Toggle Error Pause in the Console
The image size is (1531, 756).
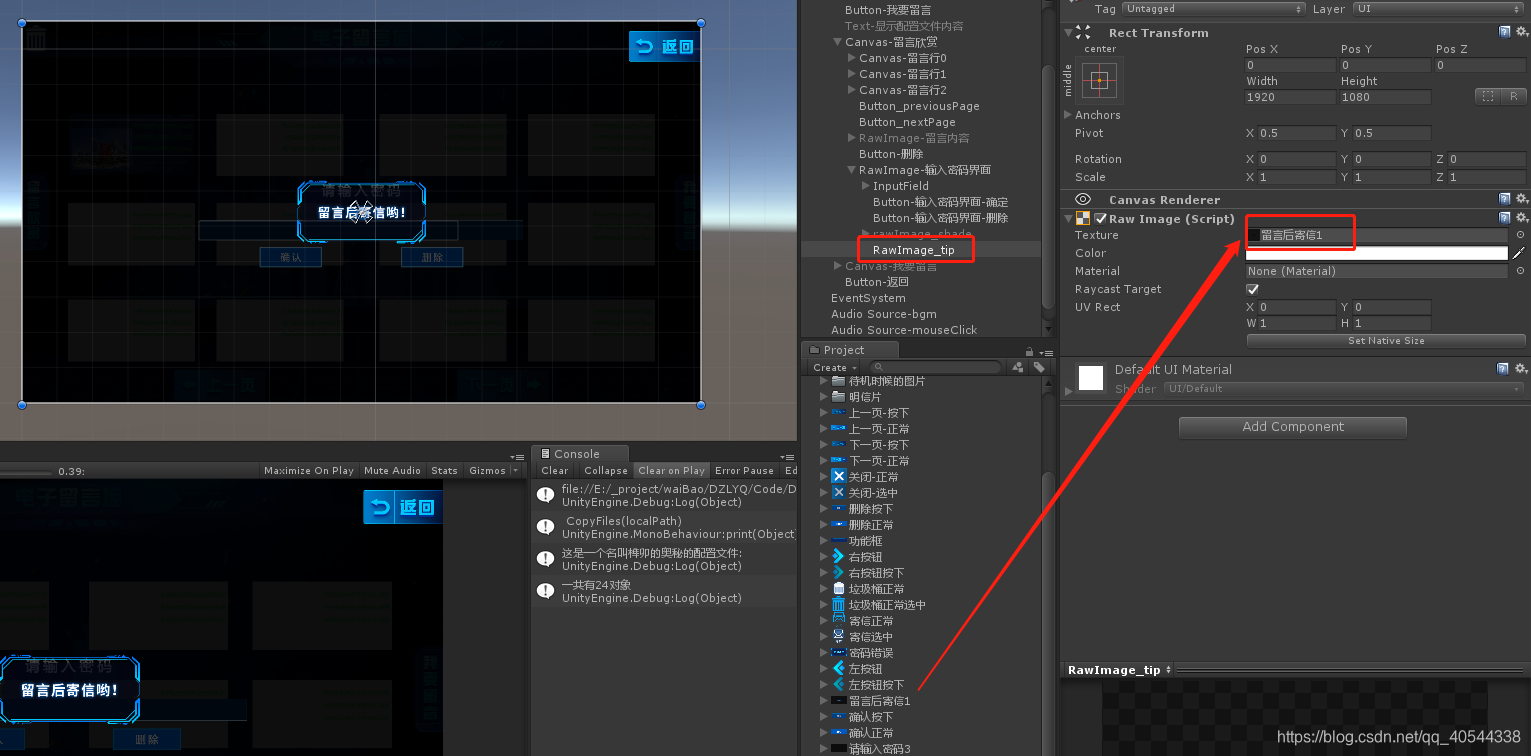(x=744, y=470)
